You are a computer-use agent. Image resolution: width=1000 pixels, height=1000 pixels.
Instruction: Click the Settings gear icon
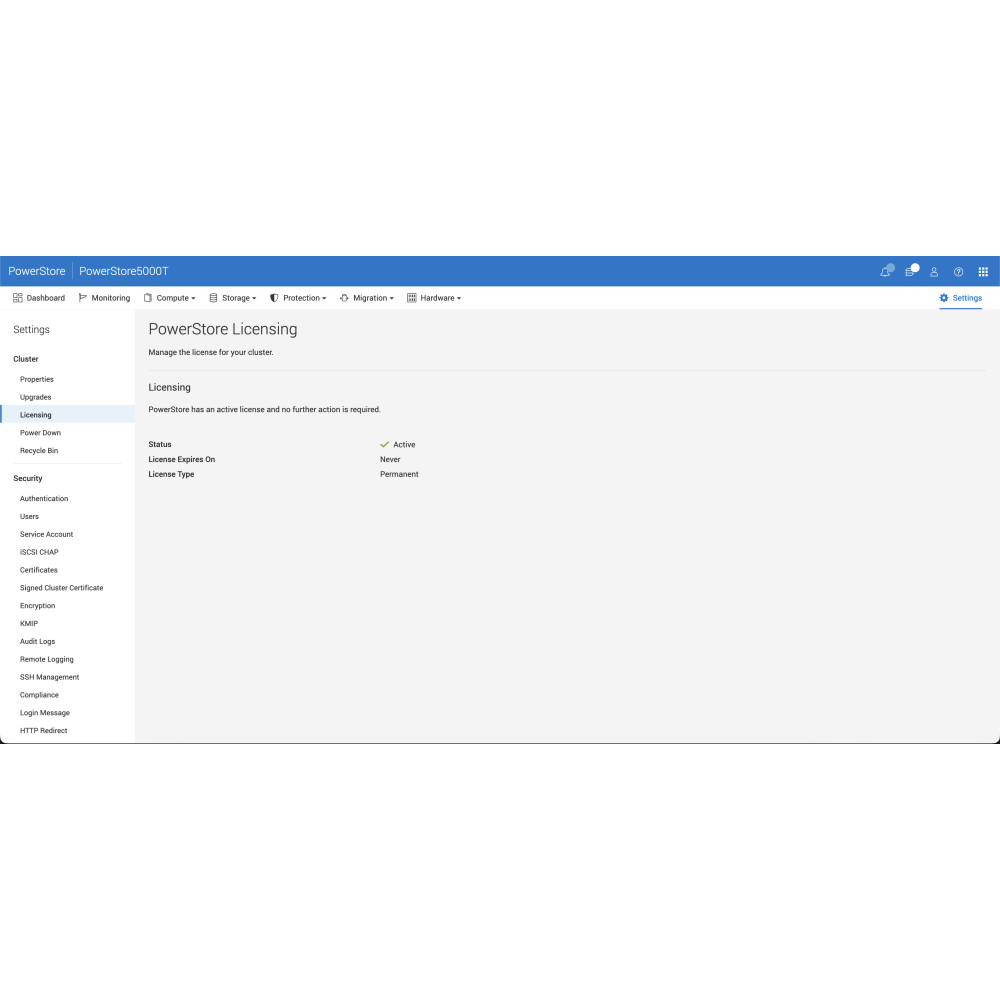coord(944,298)
